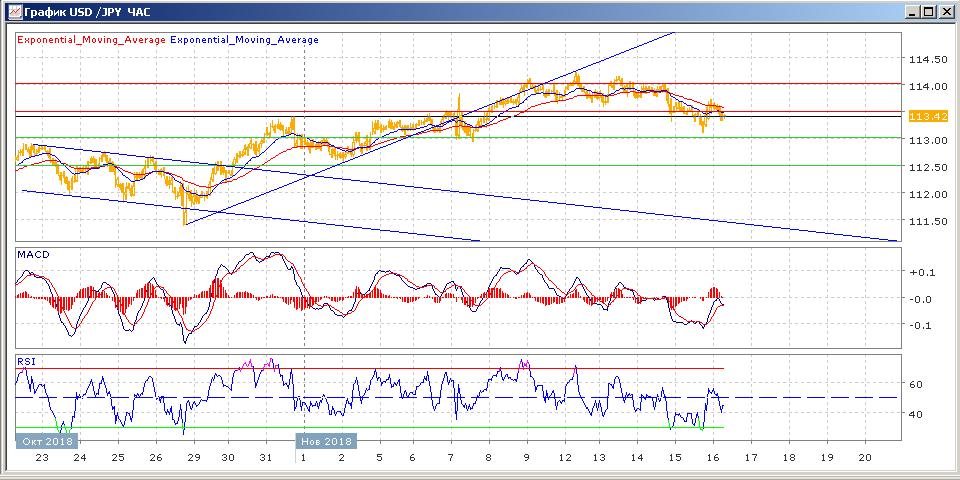Click date label 25 on time axis
The image size is (960, 480).
(119, 458)
